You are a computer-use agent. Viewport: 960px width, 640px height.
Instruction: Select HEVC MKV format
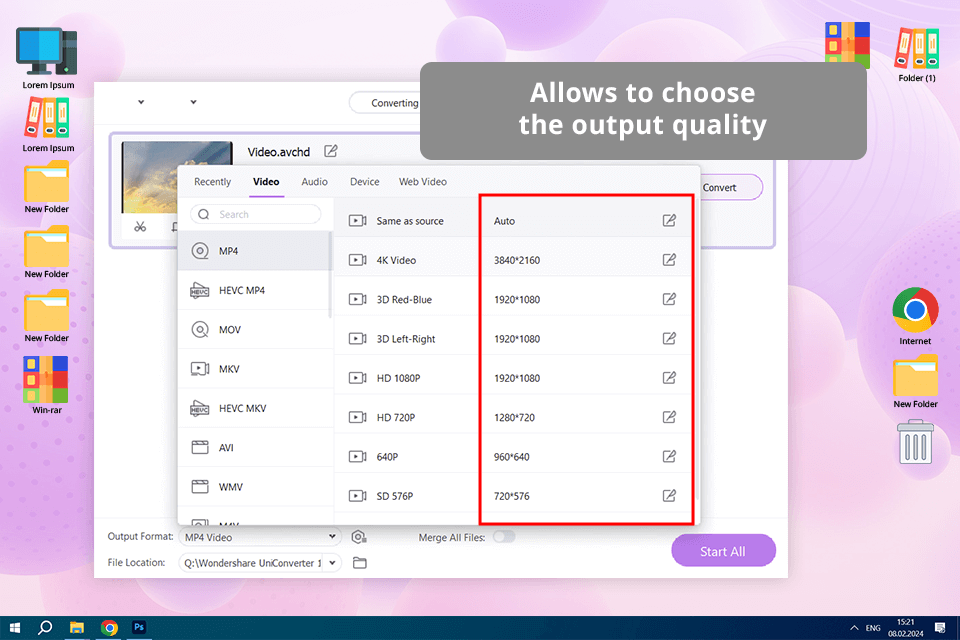pyautogui.click(x=255, y=408)
